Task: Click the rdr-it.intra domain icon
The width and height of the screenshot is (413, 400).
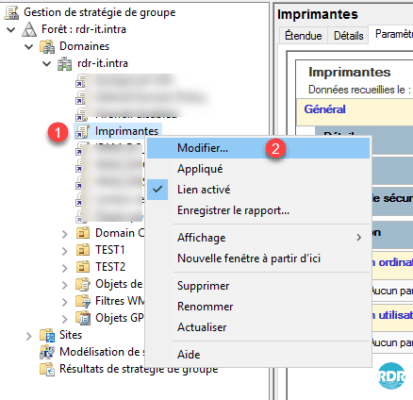Action: pyautogui.click(x=65, y=63)
